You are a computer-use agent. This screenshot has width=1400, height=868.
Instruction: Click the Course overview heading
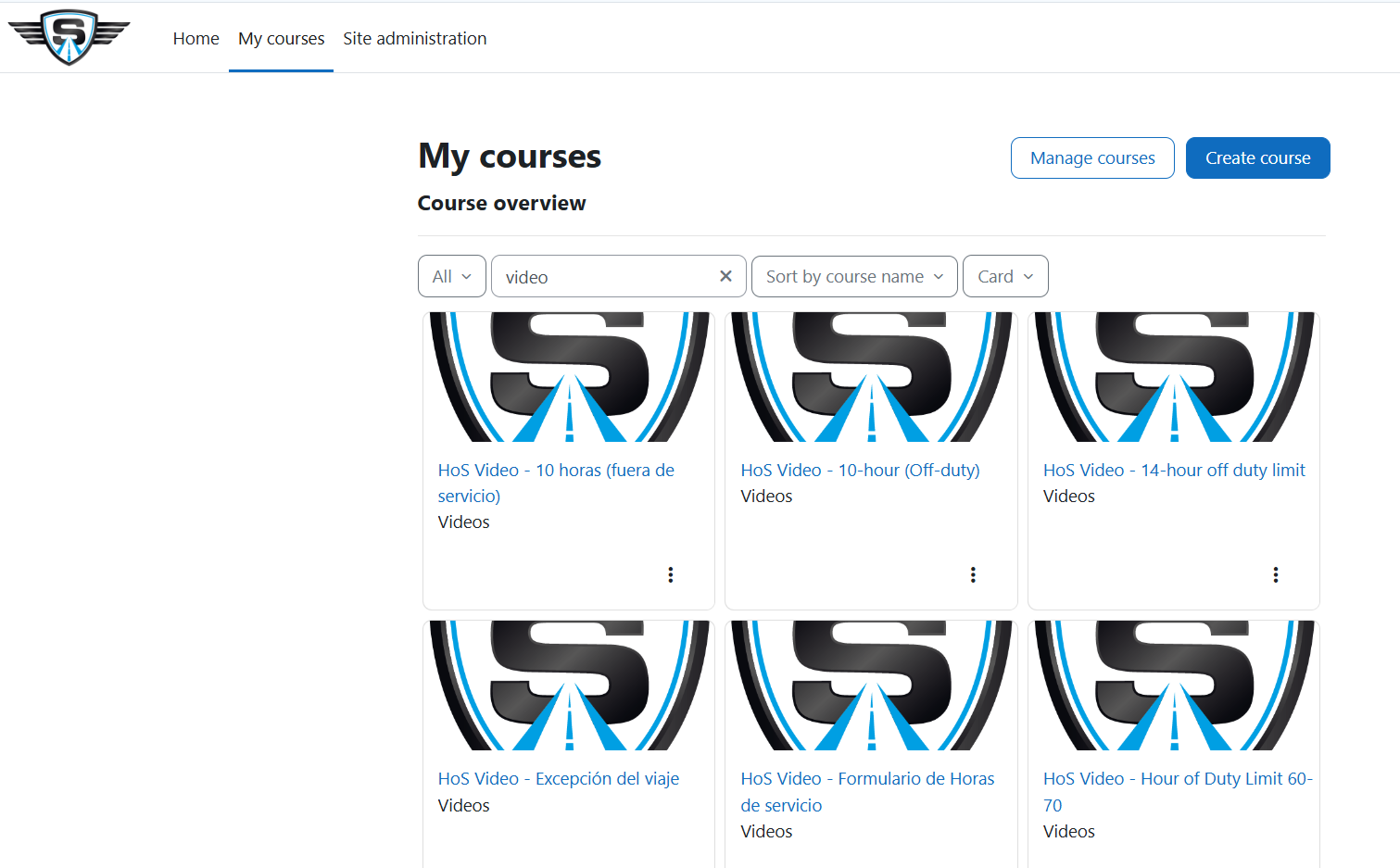[x=501, y=203]
